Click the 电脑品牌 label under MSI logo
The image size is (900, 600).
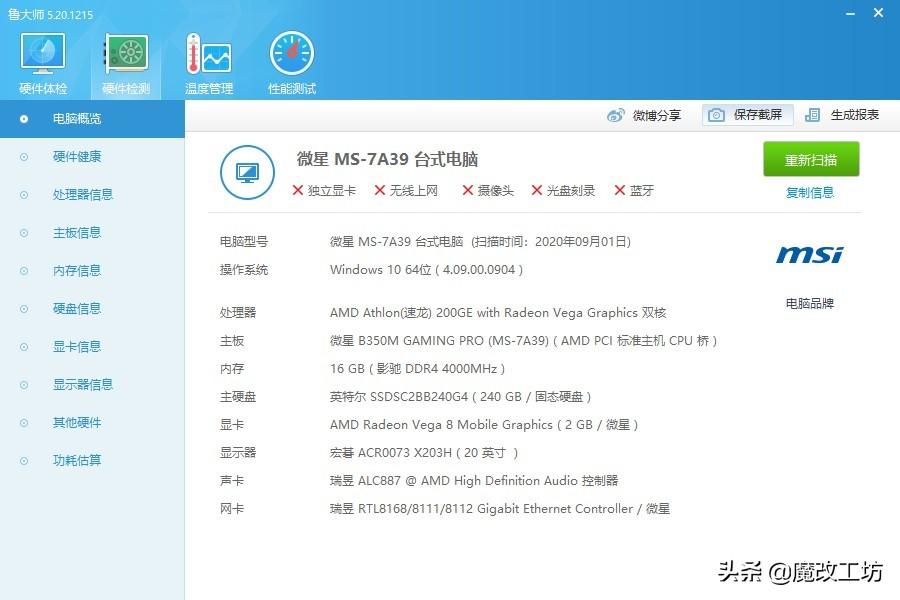point(810,303)
